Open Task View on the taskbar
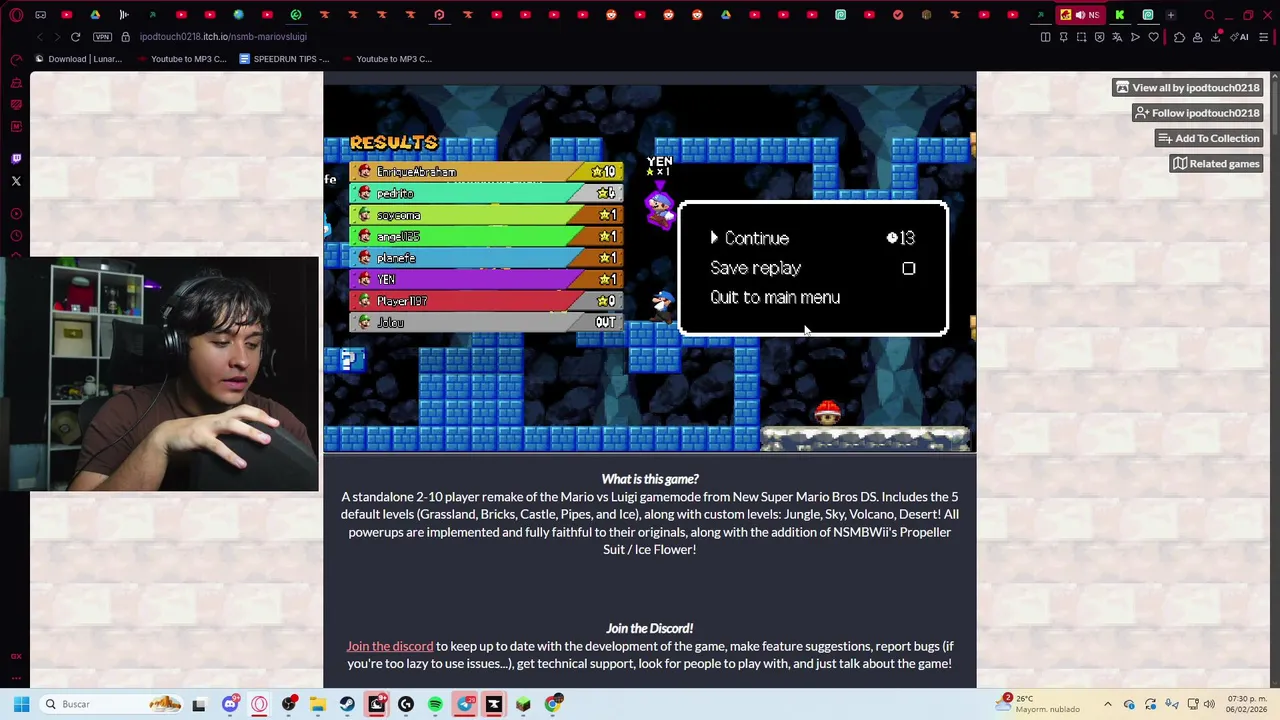Image resolution: width=1280 pixels, height=720 pixels. tap(199, 704)
